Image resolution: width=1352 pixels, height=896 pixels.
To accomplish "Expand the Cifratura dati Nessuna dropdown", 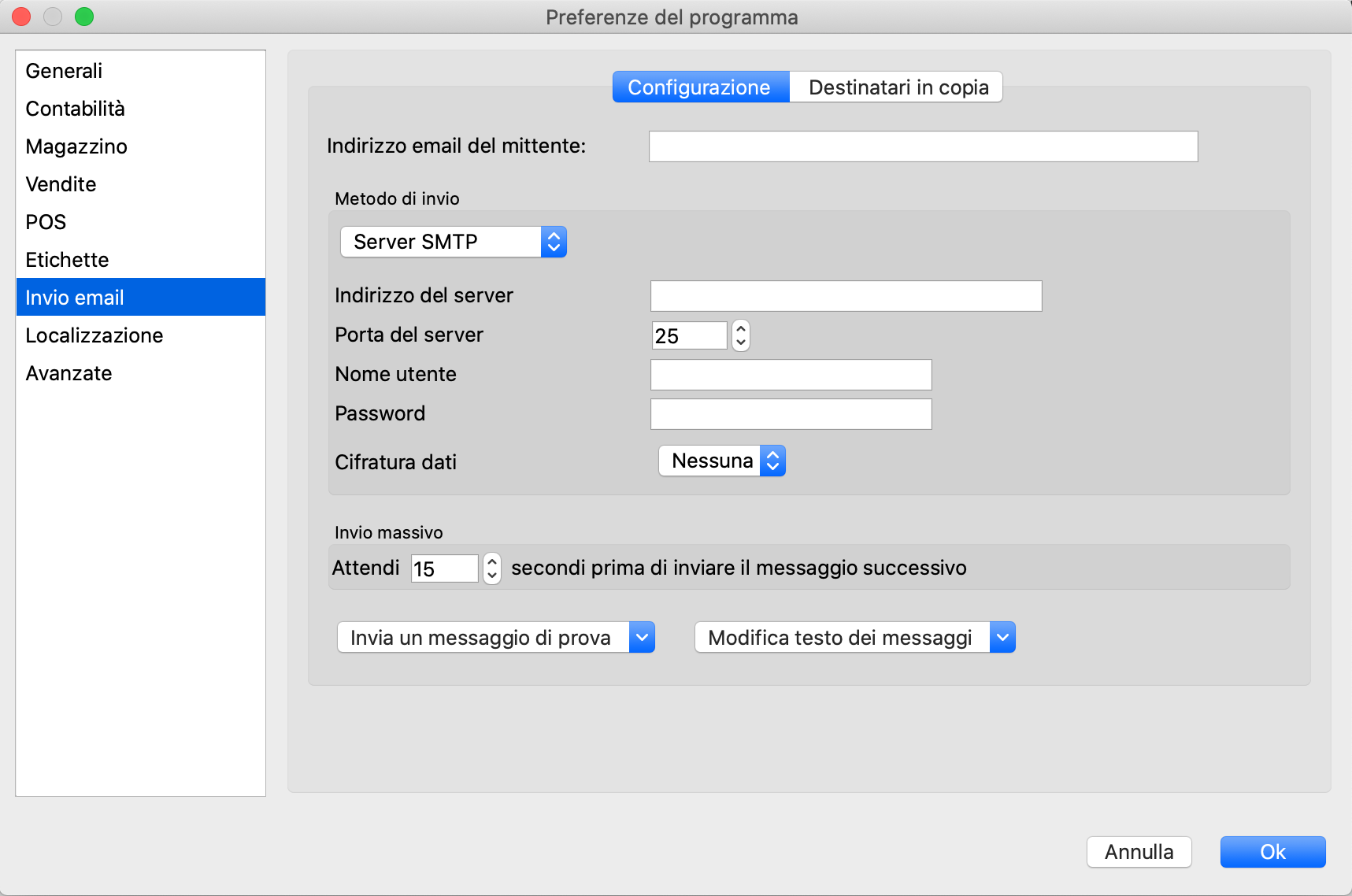I will pyautogui.click(x=721, y=461).
